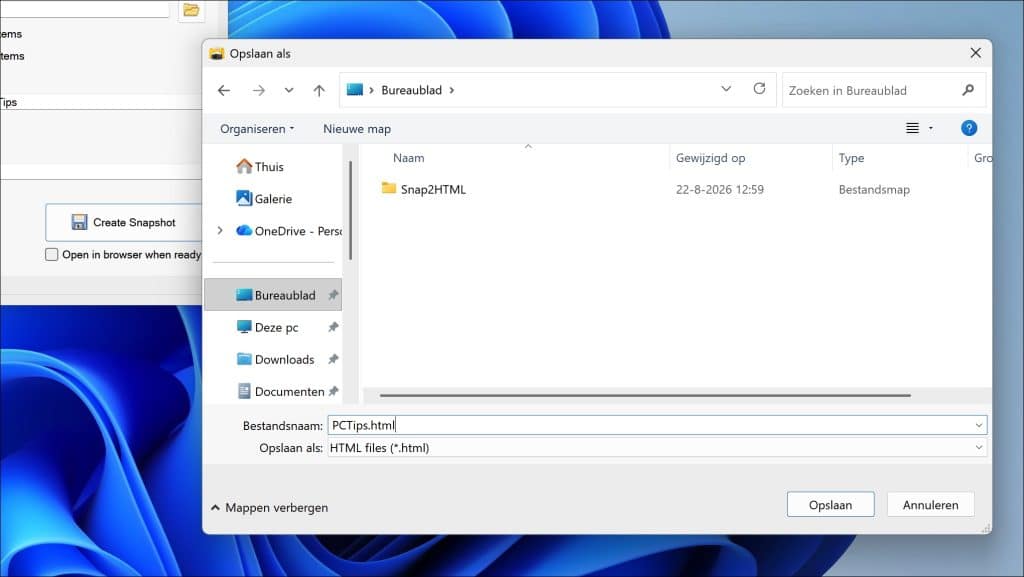Open the address bar previous locations dropdown
Image resolution: width=1024 pixels, height=577 pixels.
(x=726, y=89)
